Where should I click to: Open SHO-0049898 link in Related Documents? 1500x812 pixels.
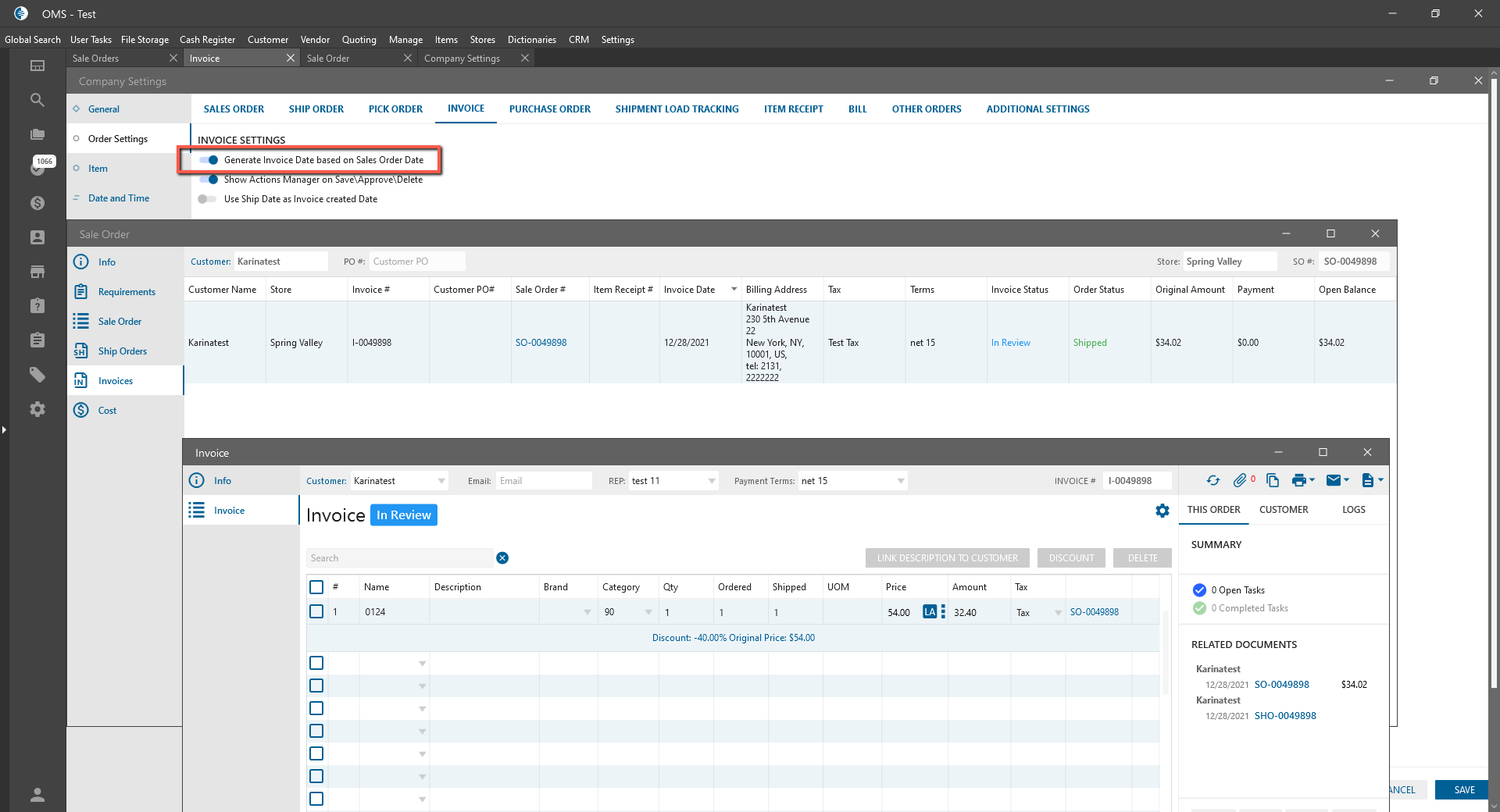coord(1284,716)
